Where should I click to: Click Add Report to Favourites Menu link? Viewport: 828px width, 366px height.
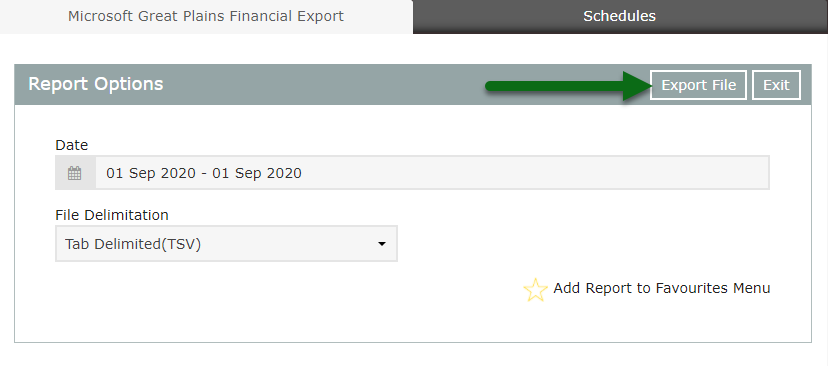click(x=662, y=288)
